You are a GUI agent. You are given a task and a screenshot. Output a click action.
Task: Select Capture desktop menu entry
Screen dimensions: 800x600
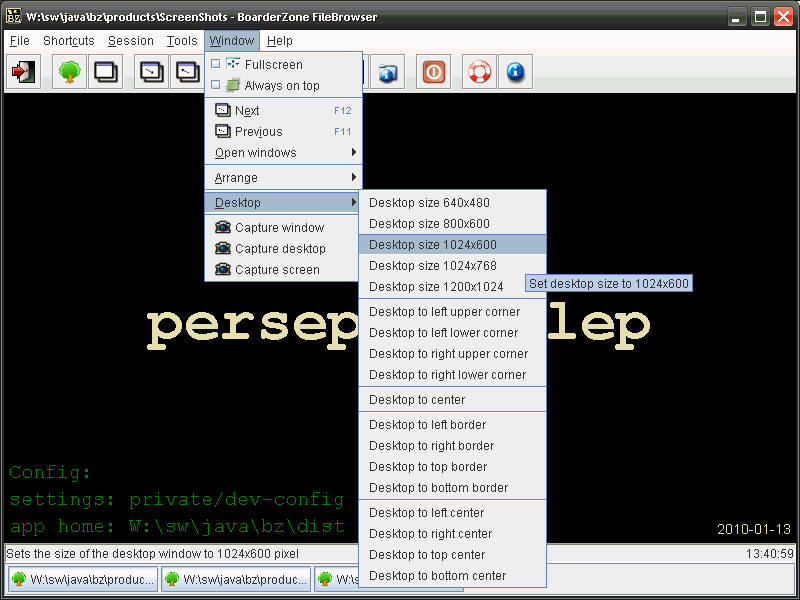[x=283, y=248]
